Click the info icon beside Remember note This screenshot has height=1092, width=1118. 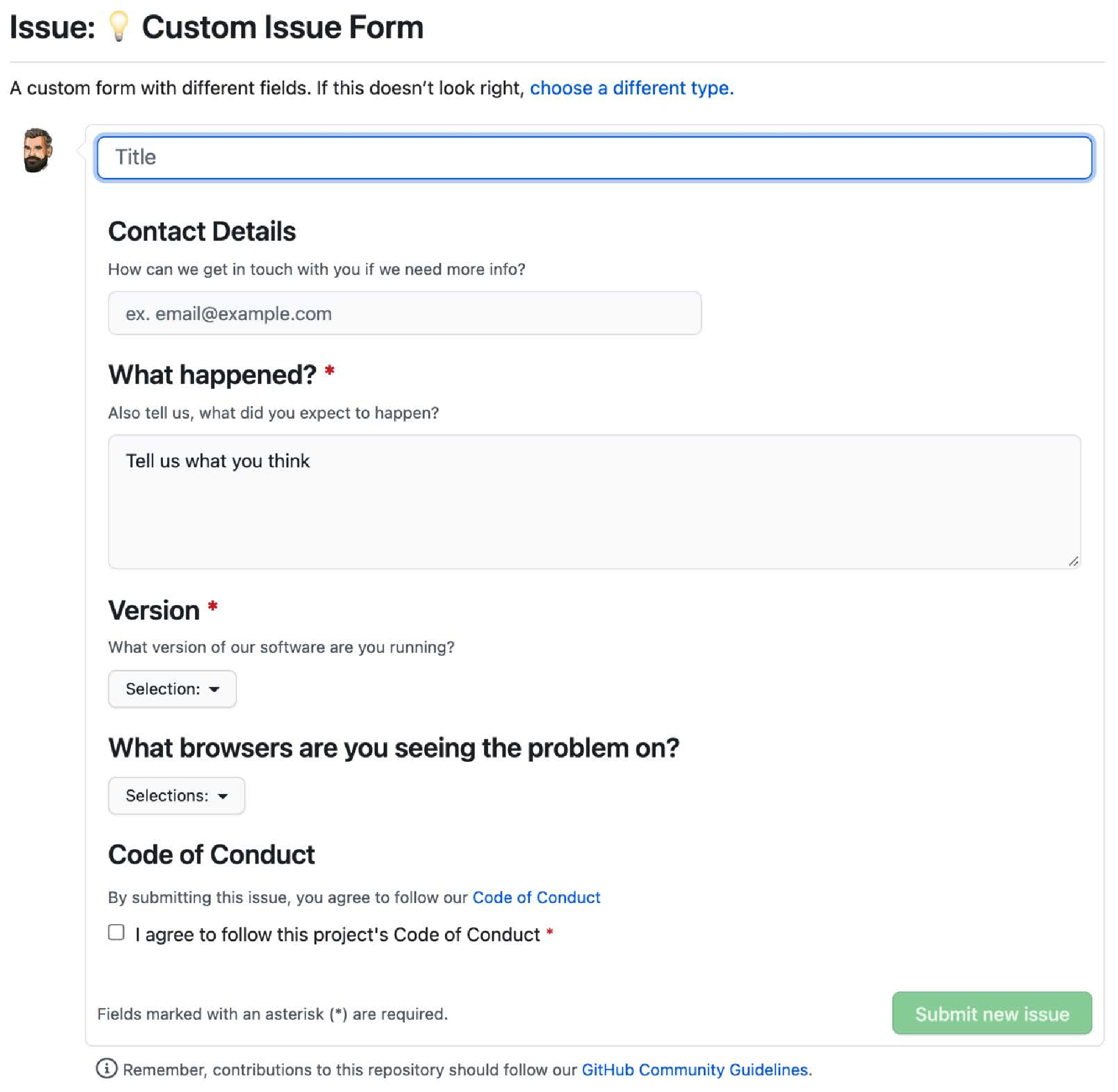pyautogui.click(x=107, y=1069)
